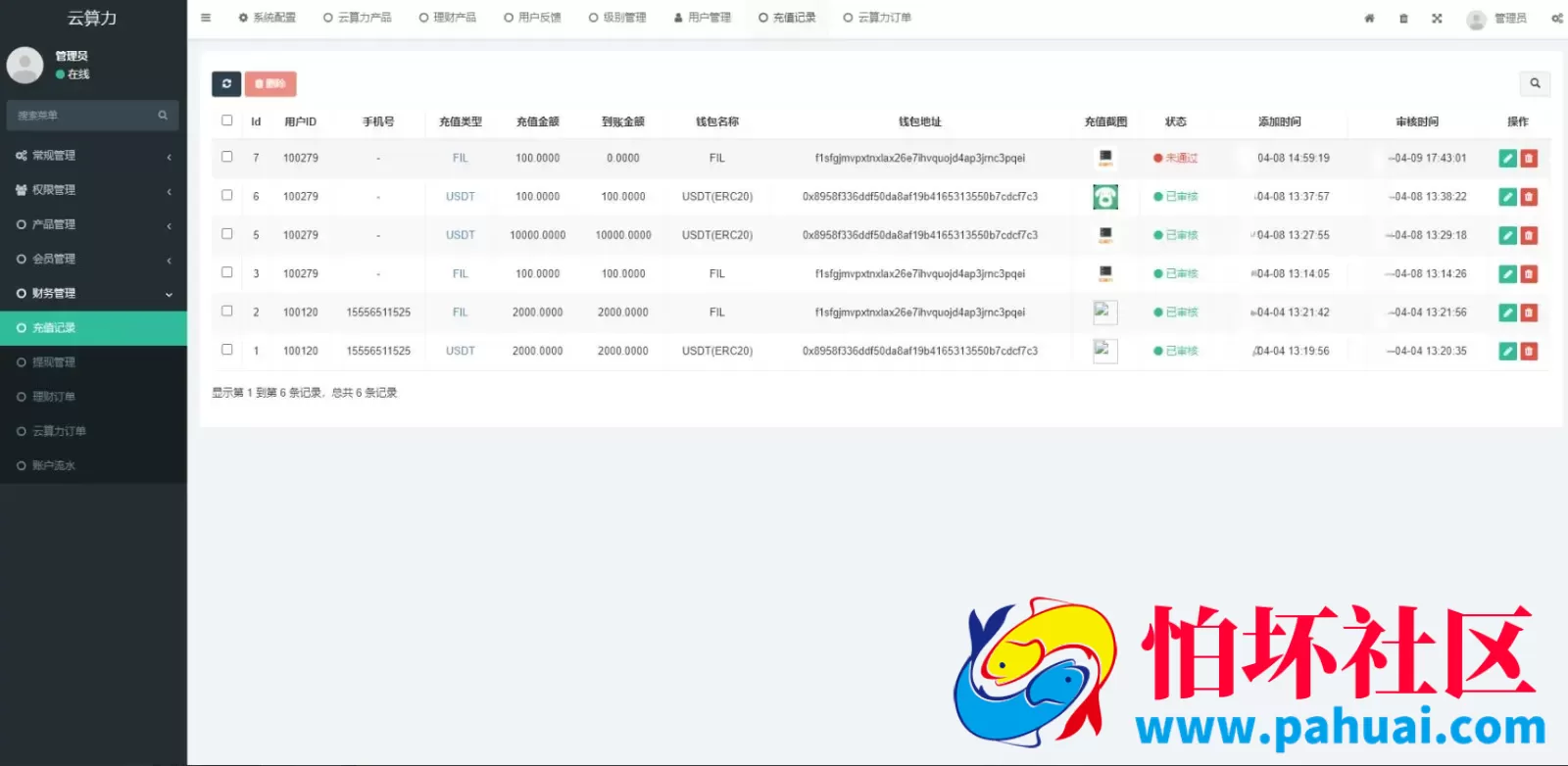1568x766 pixels.
Task: Check the checkbox for record Id 6
Action: click(226, 195)
